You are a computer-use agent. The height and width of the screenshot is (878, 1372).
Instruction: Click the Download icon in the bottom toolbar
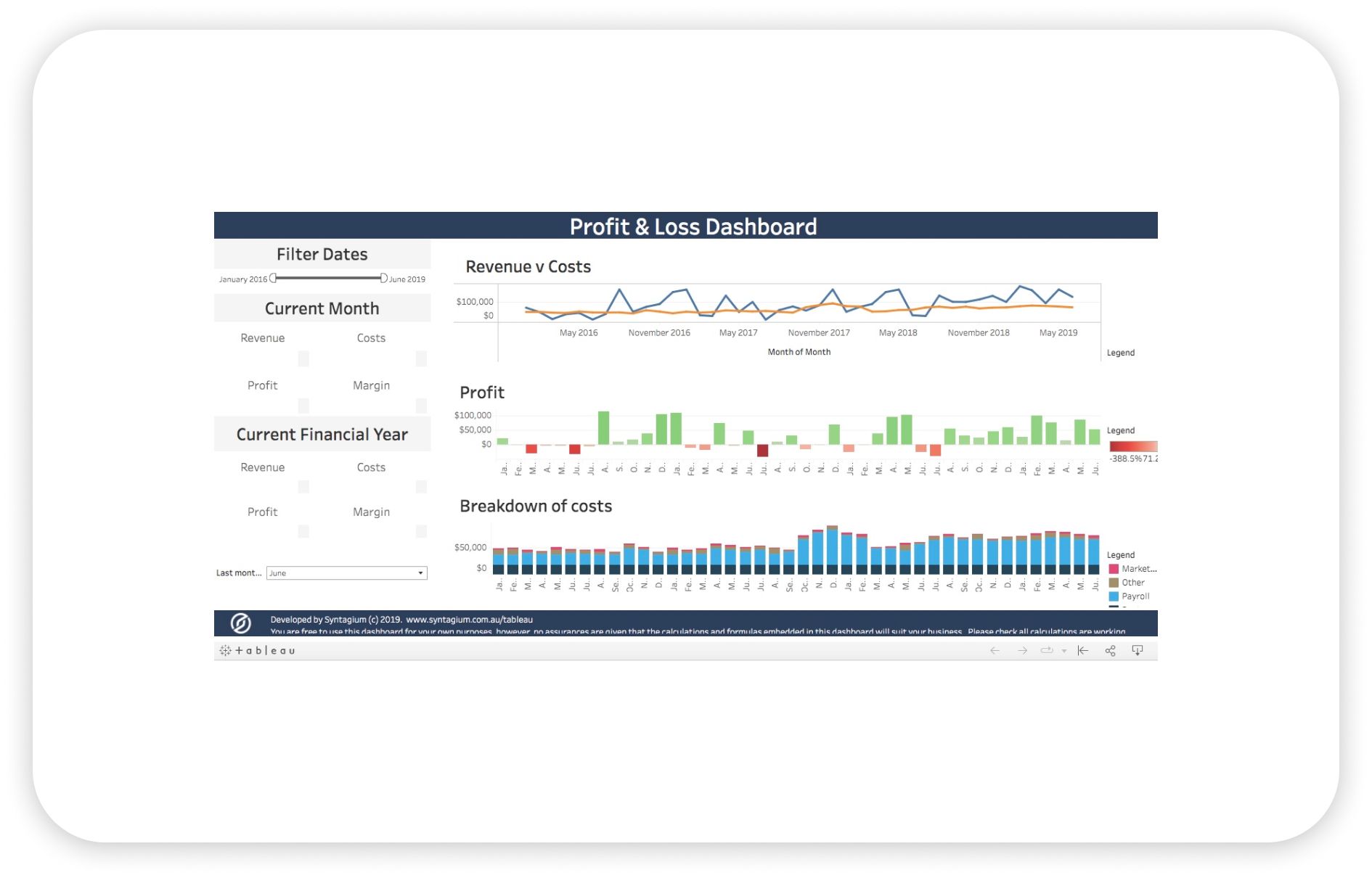point(1137,650)
